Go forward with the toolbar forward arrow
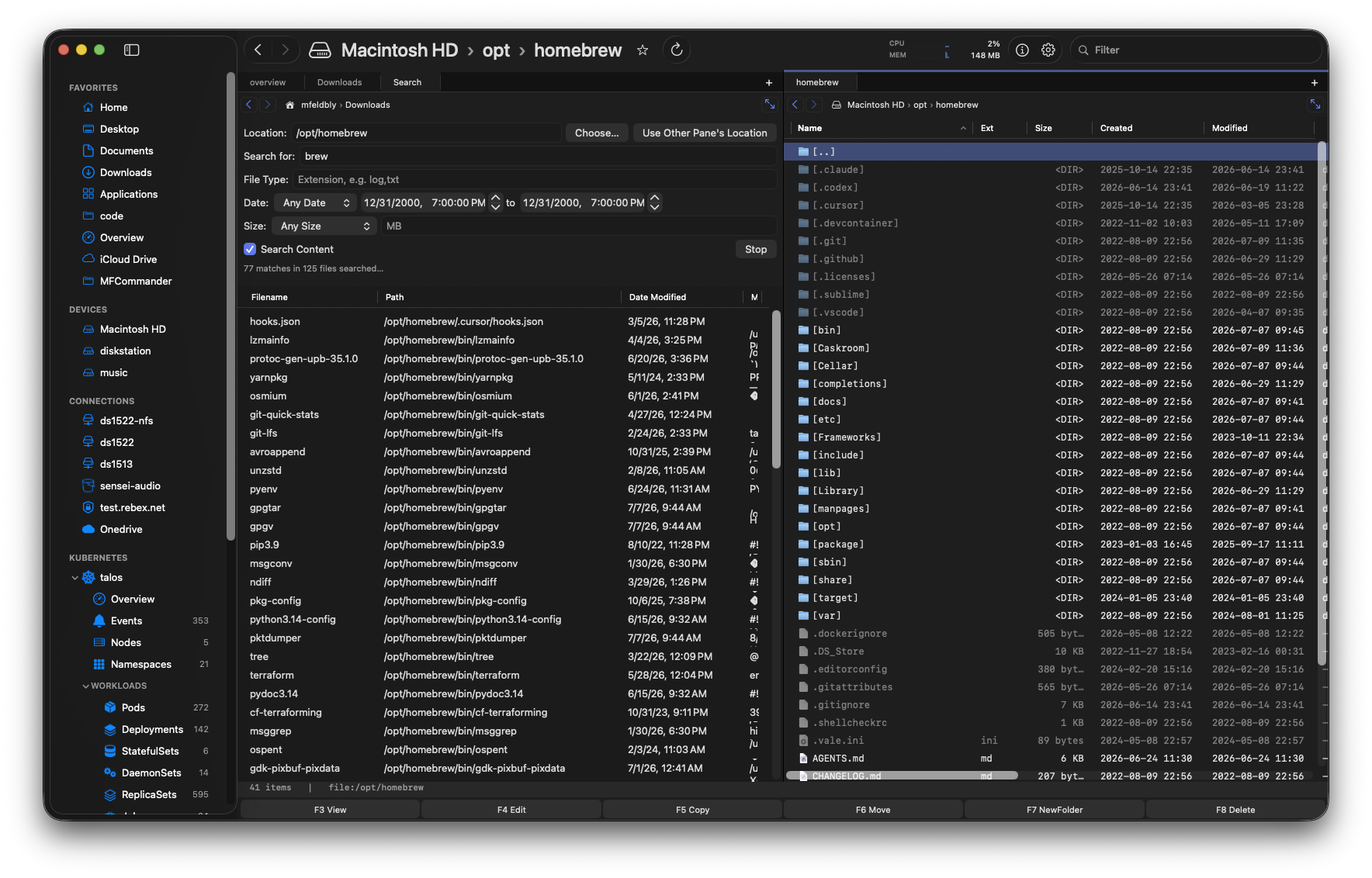This screenshot has width=1372, height=878. 285,50
